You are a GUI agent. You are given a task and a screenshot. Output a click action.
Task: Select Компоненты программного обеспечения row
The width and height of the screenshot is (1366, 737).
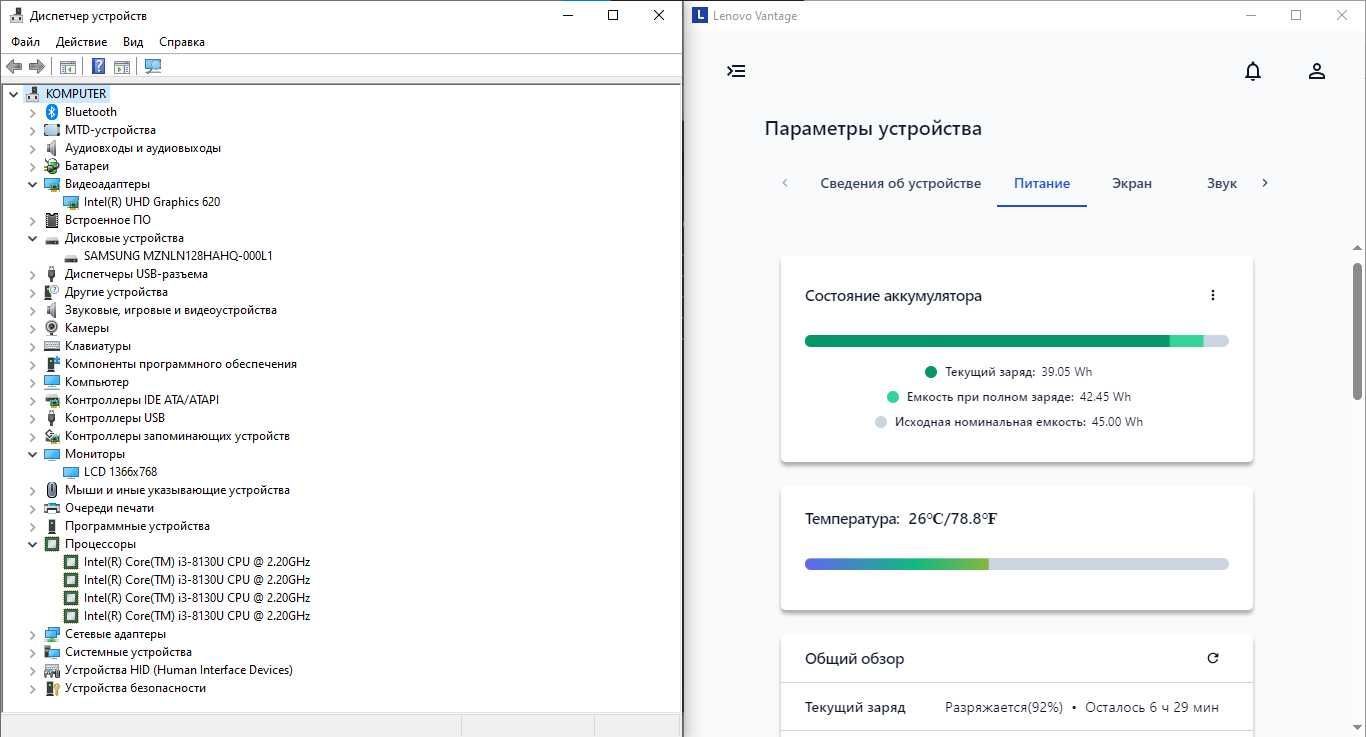click(x=180, y=364)
